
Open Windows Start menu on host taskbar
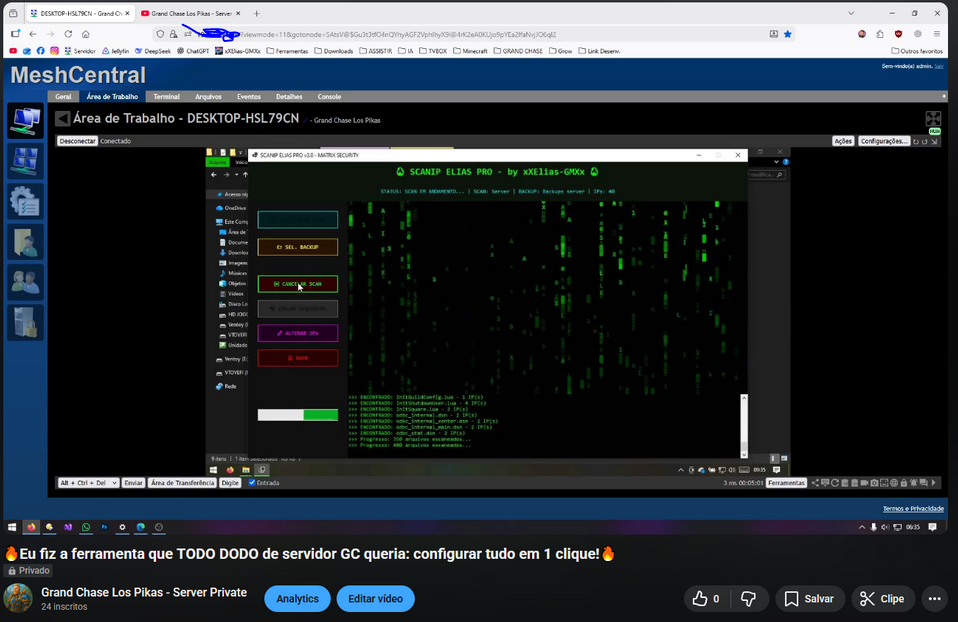click(12, 527)
